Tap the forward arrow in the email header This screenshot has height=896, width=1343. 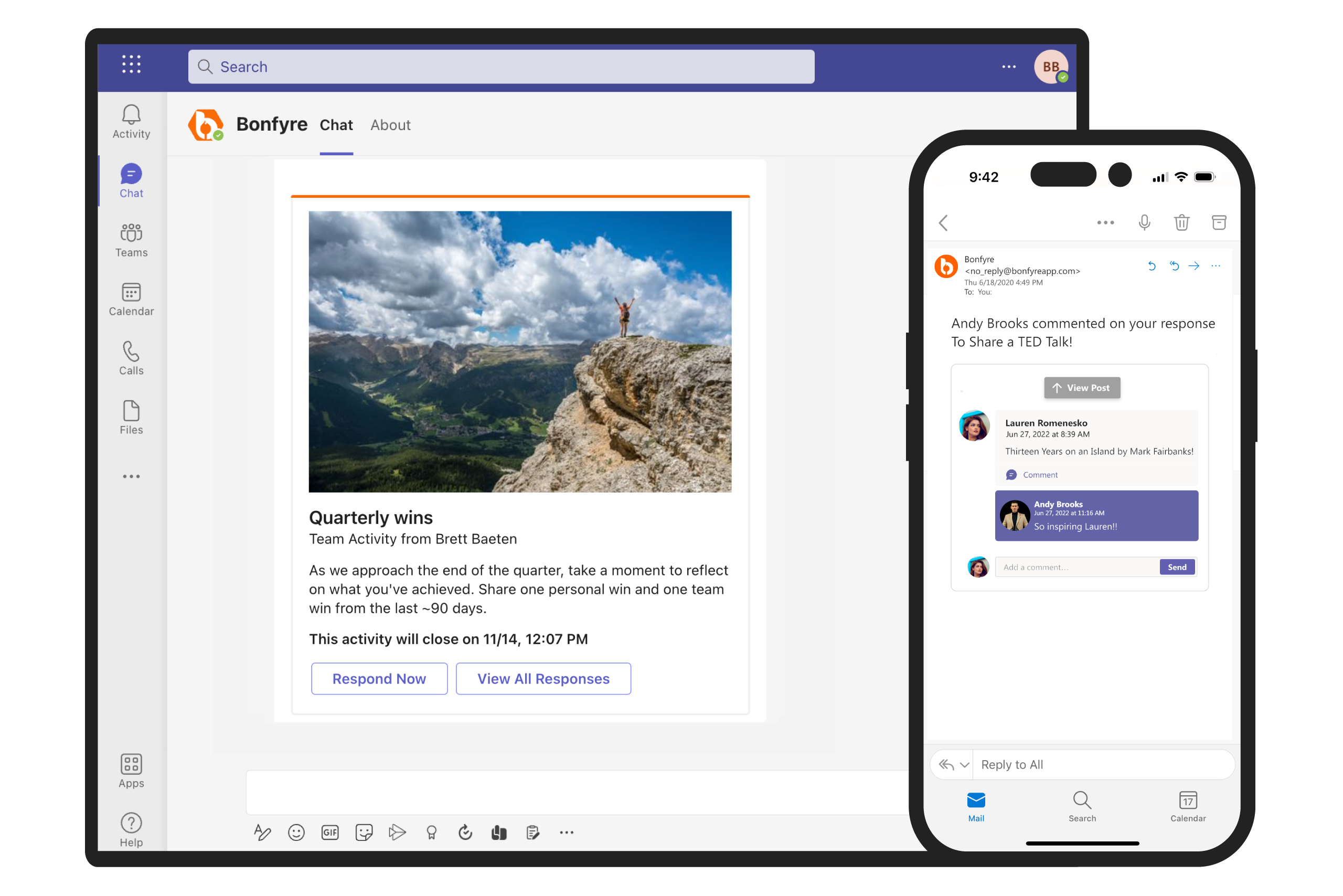(1194, 266)
